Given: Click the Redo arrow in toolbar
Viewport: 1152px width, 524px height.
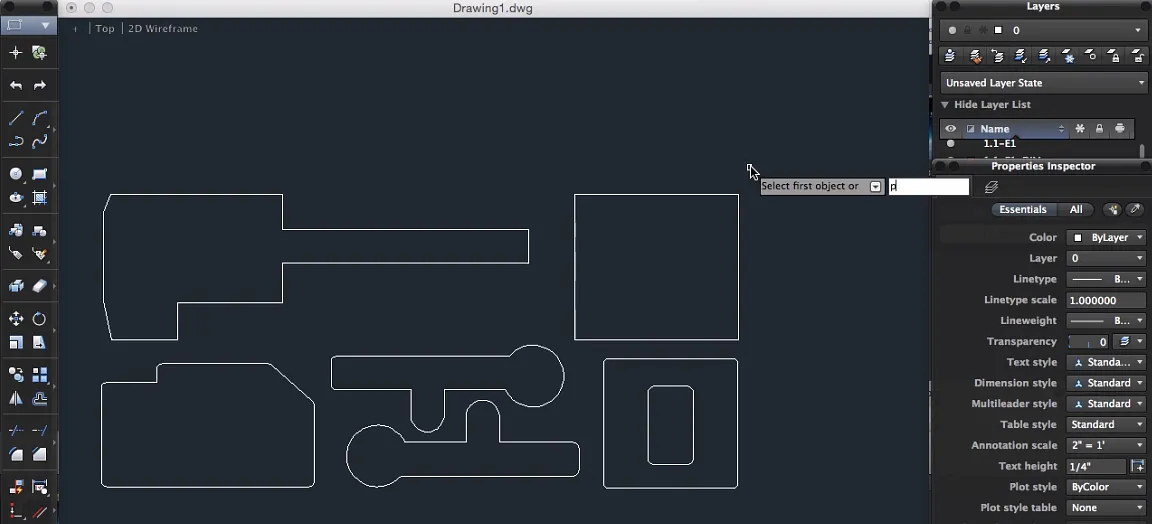Looking at the screenshot, I should tap(40, 86).
